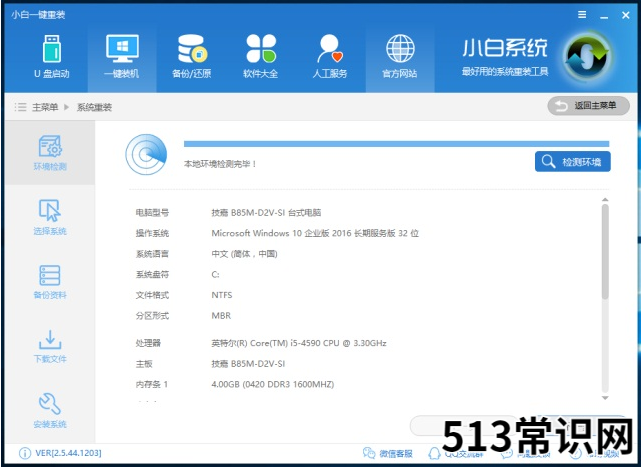This screenshot has height=467, width=643.
Task: Click 4.00GB DDR3 1600MHZ value
Action: 273,384
